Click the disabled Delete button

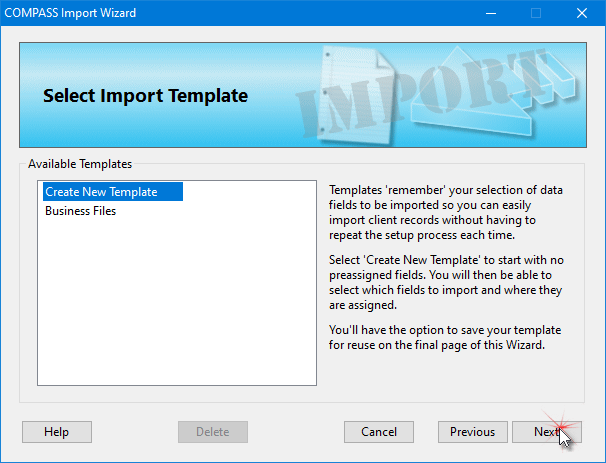(213, 432)
